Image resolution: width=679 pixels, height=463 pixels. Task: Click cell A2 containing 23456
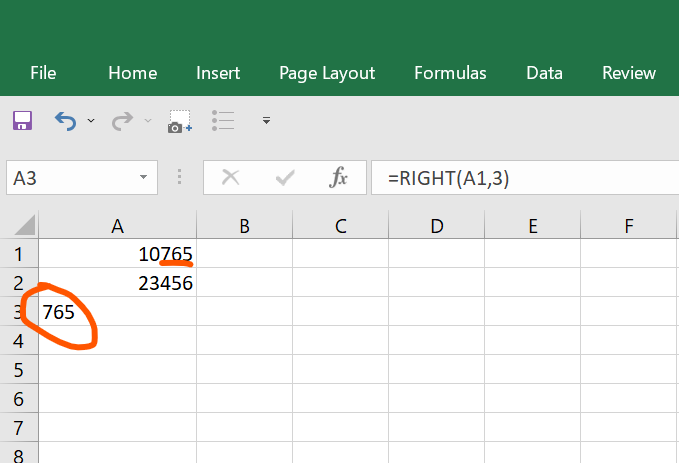click(117, 283)
